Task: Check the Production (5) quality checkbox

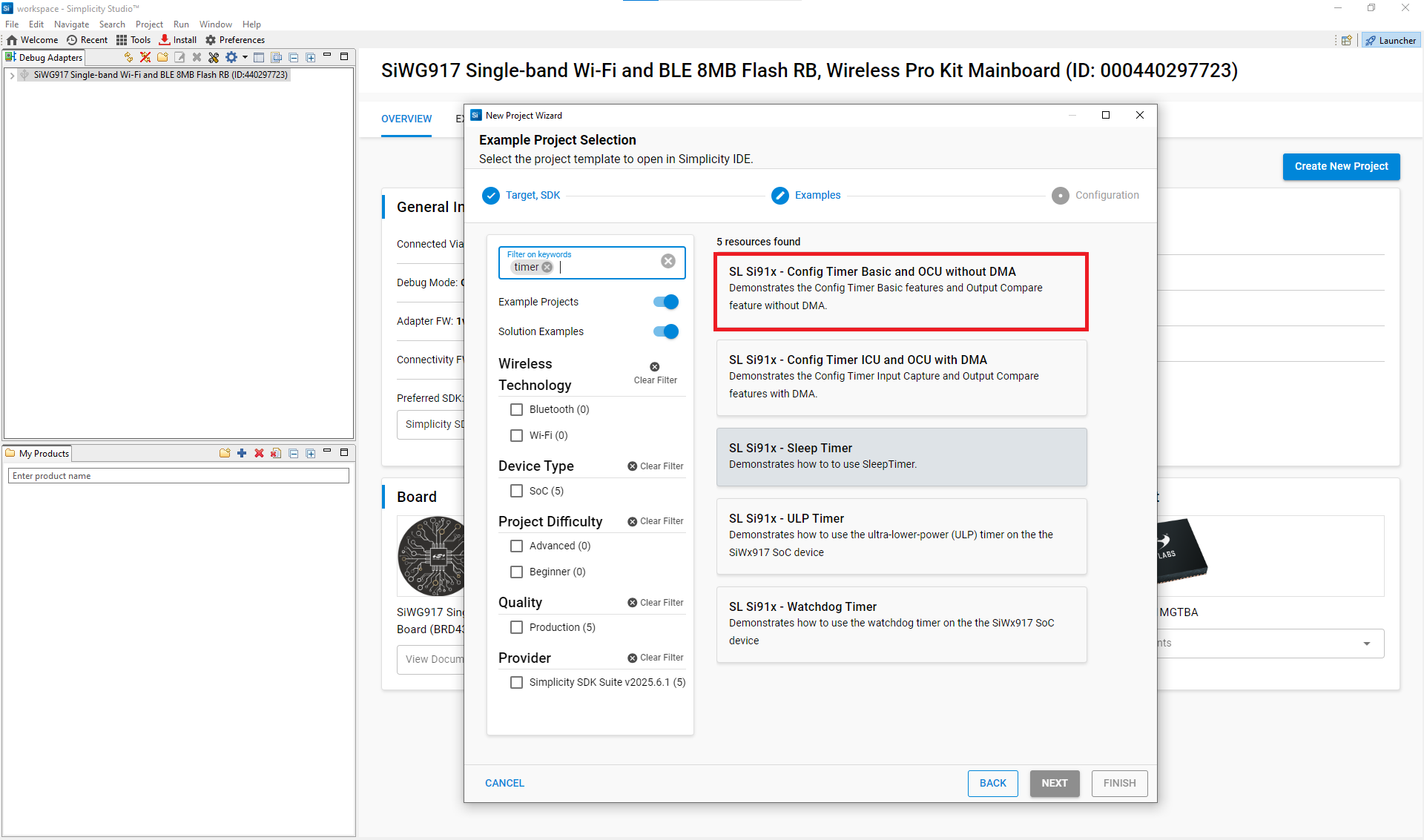Action: tap(516, 627)
